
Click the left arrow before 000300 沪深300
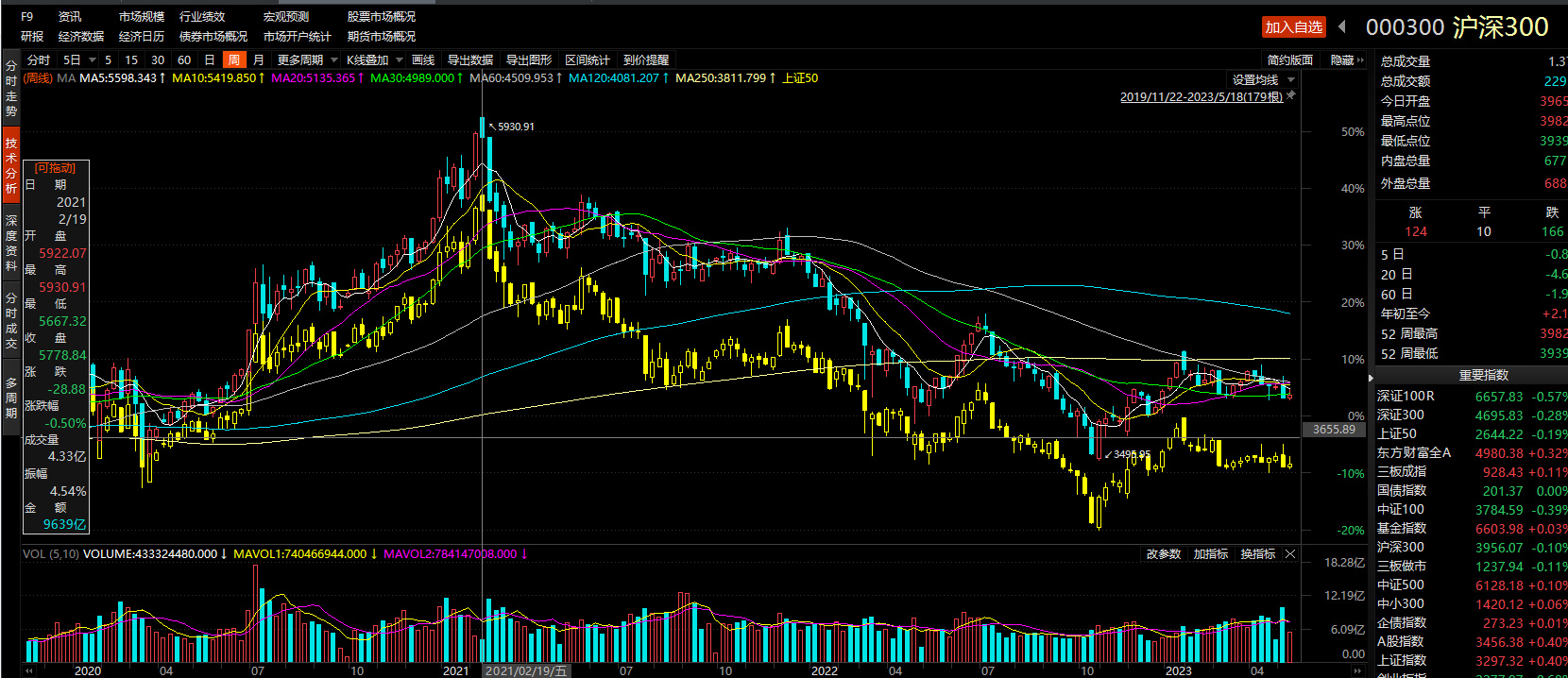pos(1342,26)
